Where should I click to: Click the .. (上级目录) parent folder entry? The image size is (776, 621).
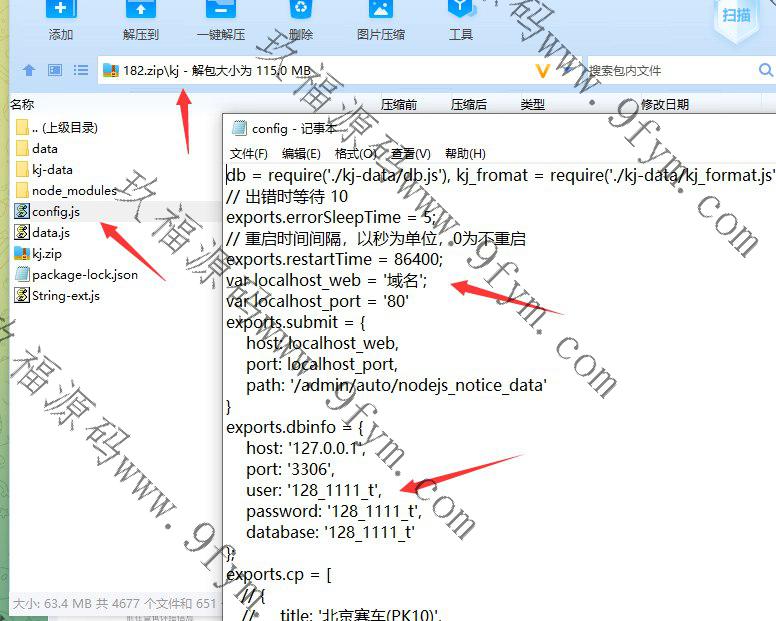click(x=64, y=127)
